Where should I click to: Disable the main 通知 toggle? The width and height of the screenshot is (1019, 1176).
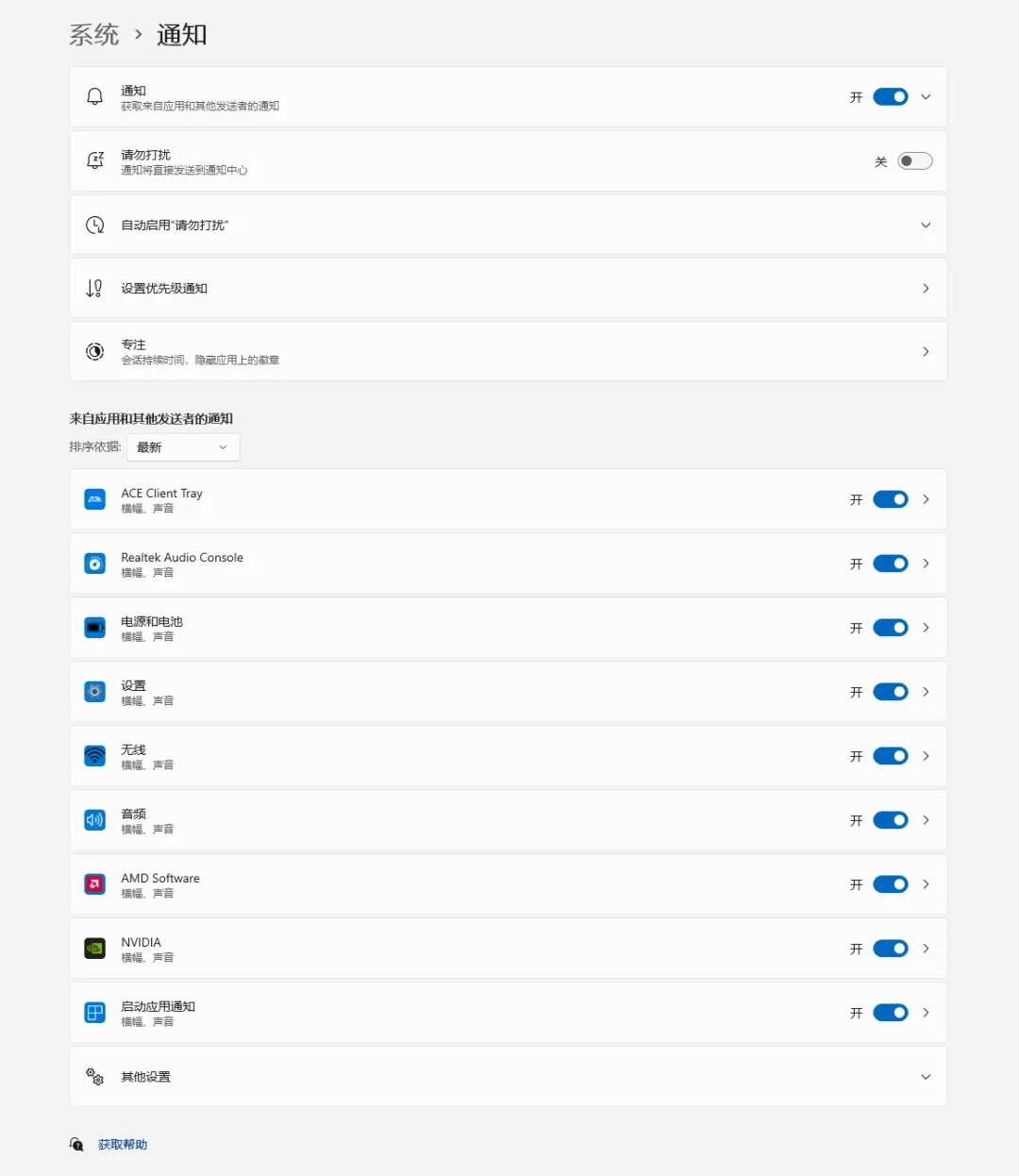[x=890, y=97]
